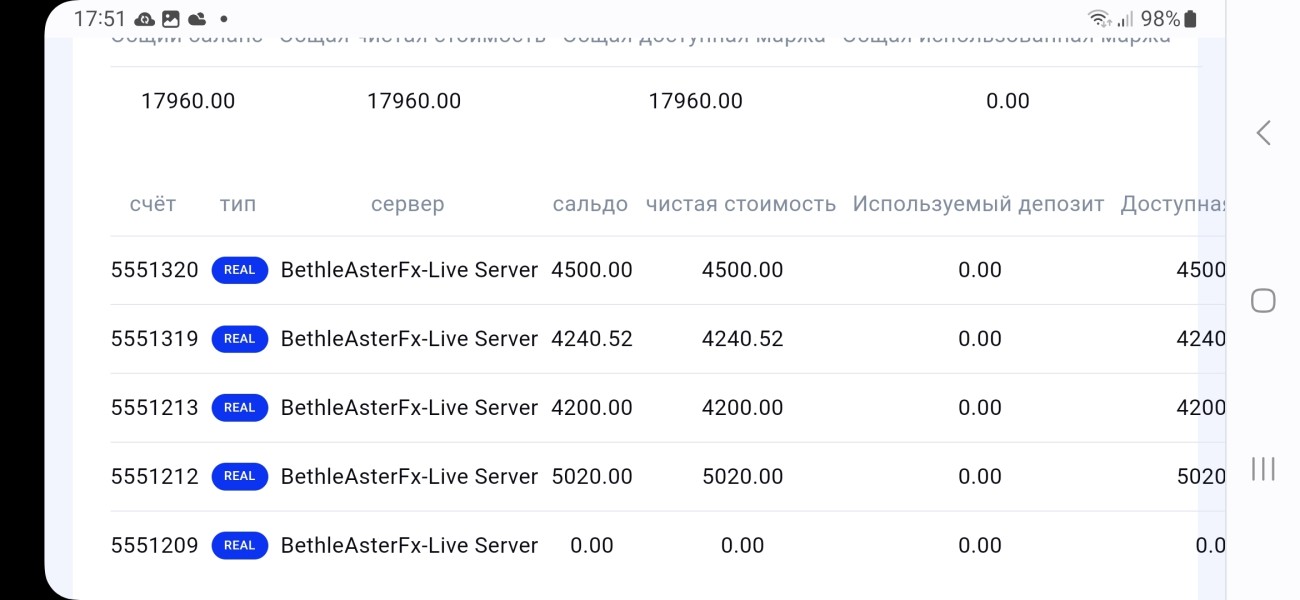
Task: Tap the mobile signal bars icon
Action: (x=1125, y=19)
